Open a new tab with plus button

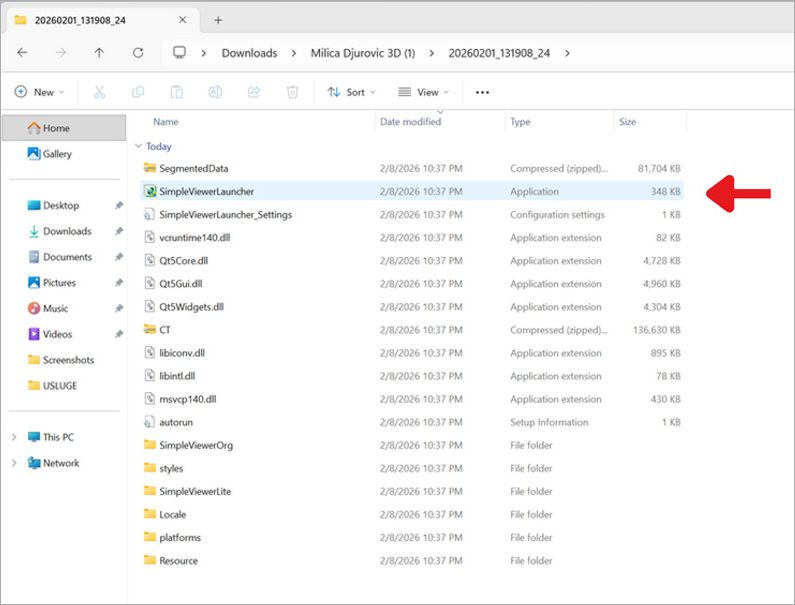point(218,20)
